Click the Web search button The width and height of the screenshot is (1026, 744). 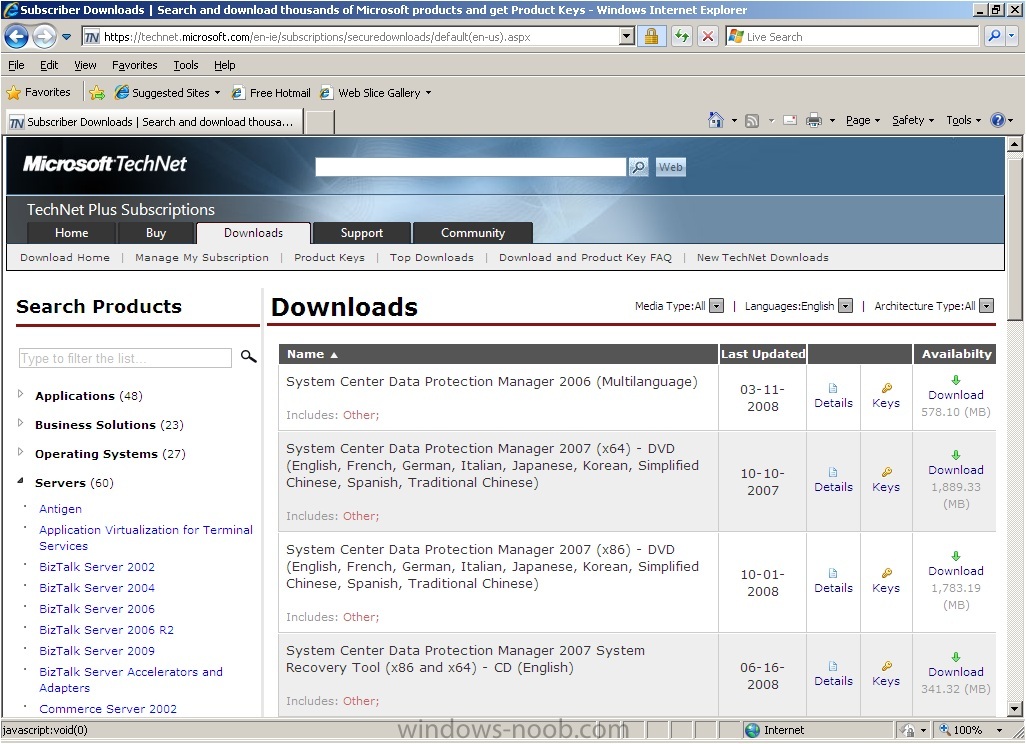coord(670,167)
